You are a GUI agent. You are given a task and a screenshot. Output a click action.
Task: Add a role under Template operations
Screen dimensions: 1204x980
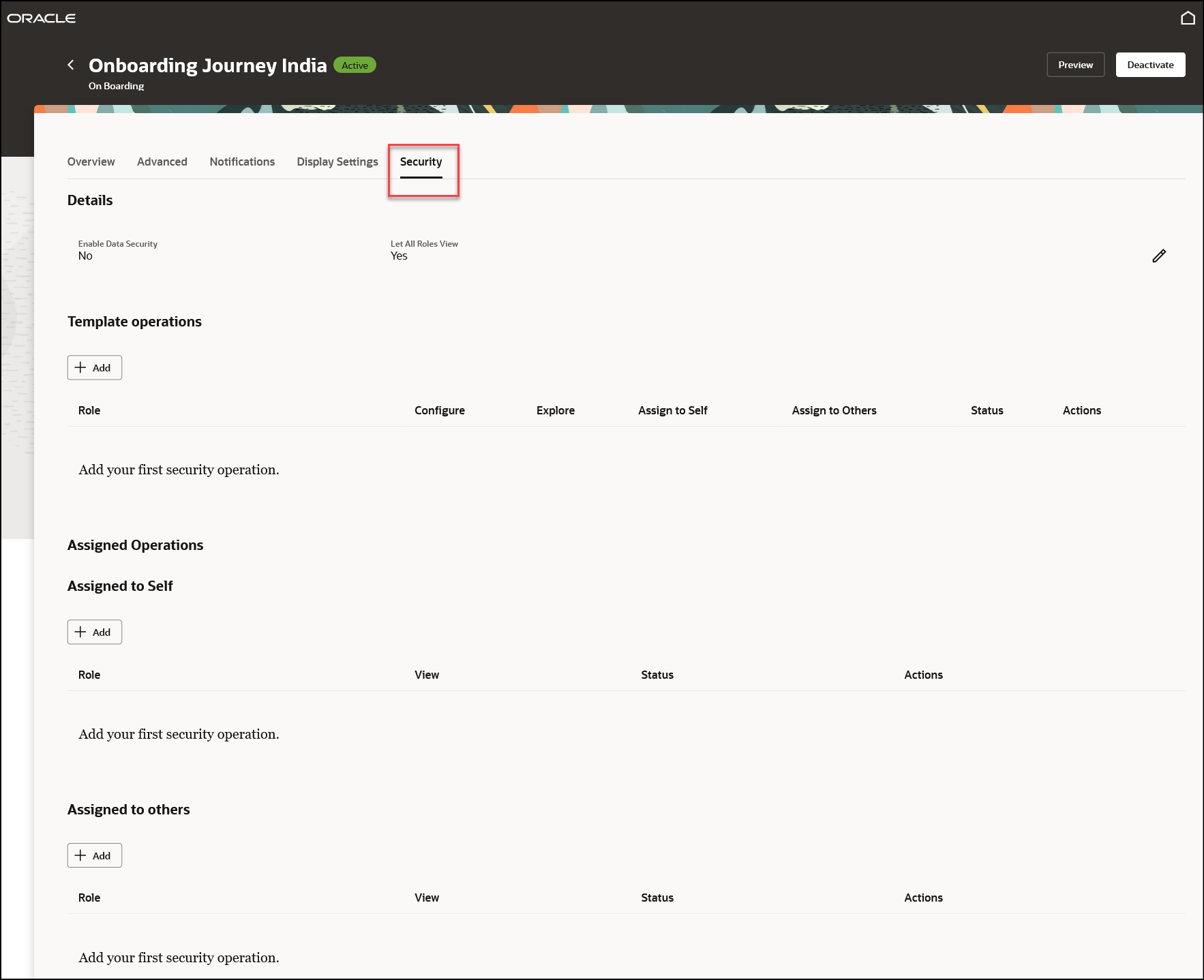click(95, 367)
